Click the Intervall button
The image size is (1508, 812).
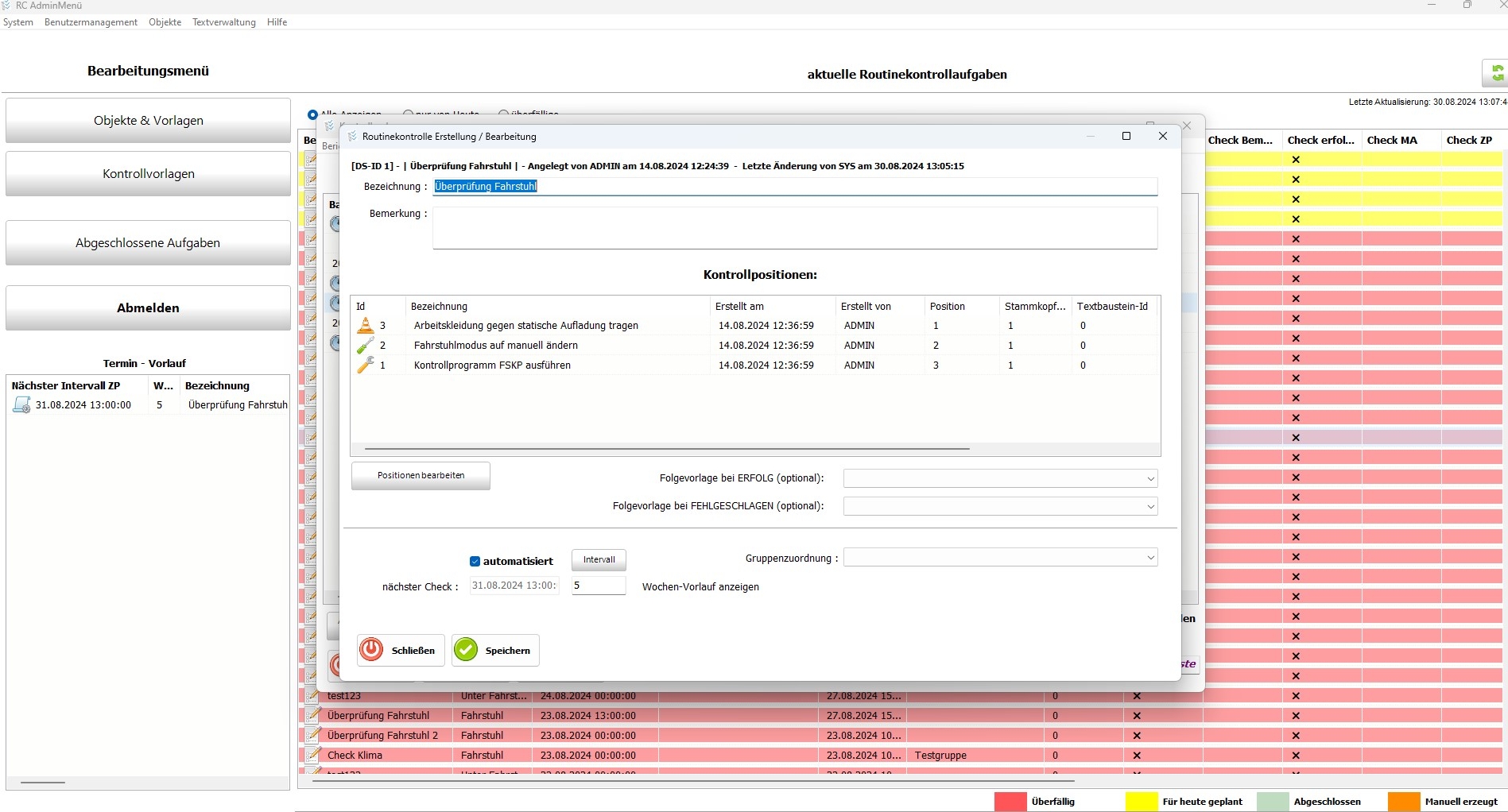(599, 560)
